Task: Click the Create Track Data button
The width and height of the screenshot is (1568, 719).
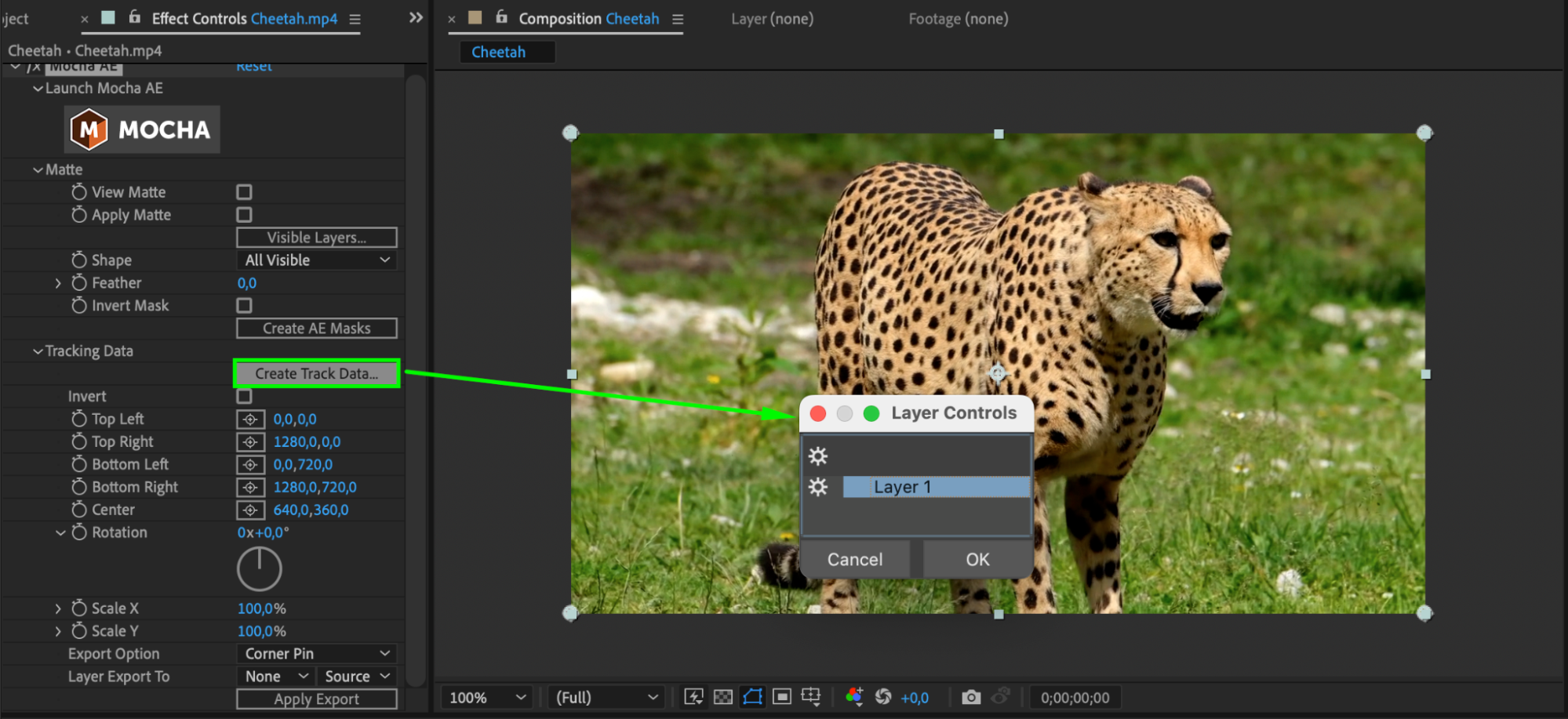Action: tap(317, 374)
